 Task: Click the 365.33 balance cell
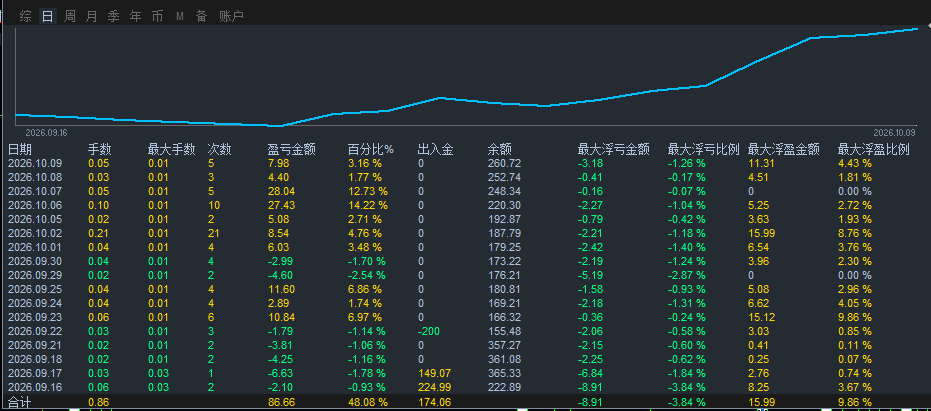[504, 373]
